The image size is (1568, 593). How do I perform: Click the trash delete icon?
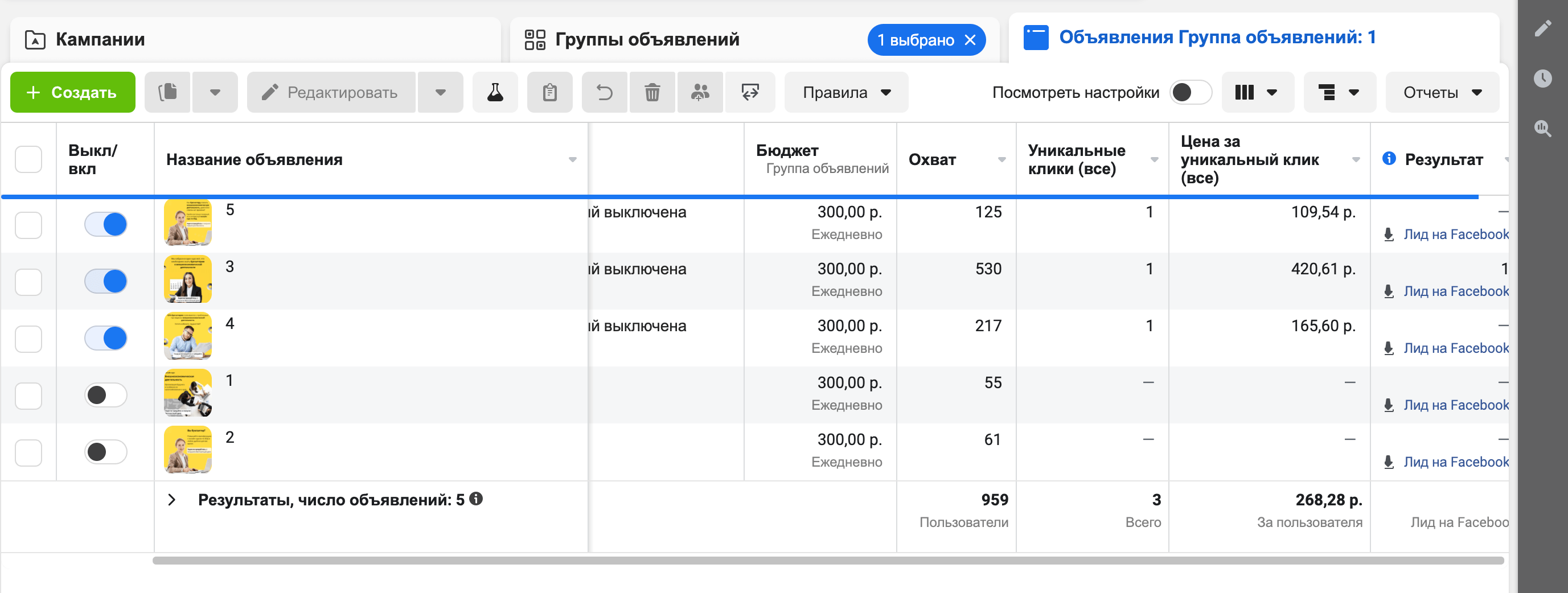pos(652,92)
